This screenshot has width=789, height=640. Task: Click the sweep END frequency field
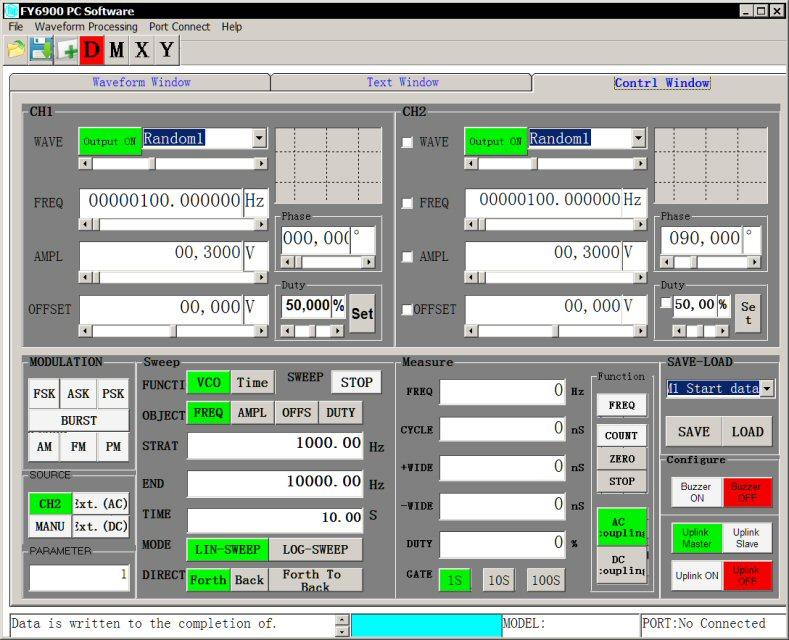point(275,483)
